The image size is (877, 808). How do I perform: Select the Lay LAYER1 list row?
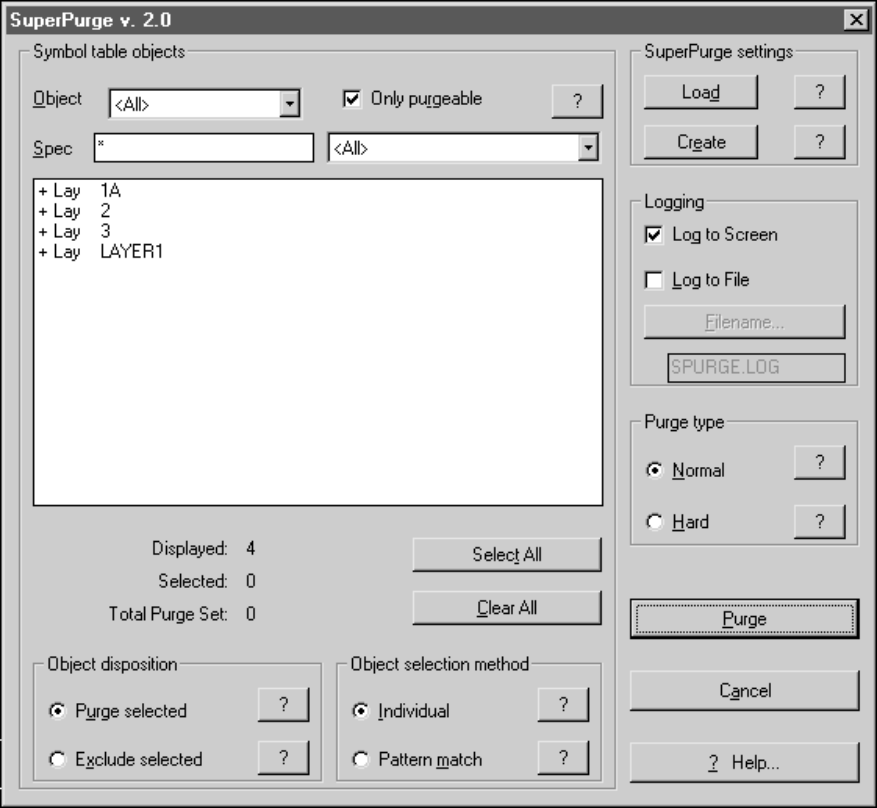point(318,252)
